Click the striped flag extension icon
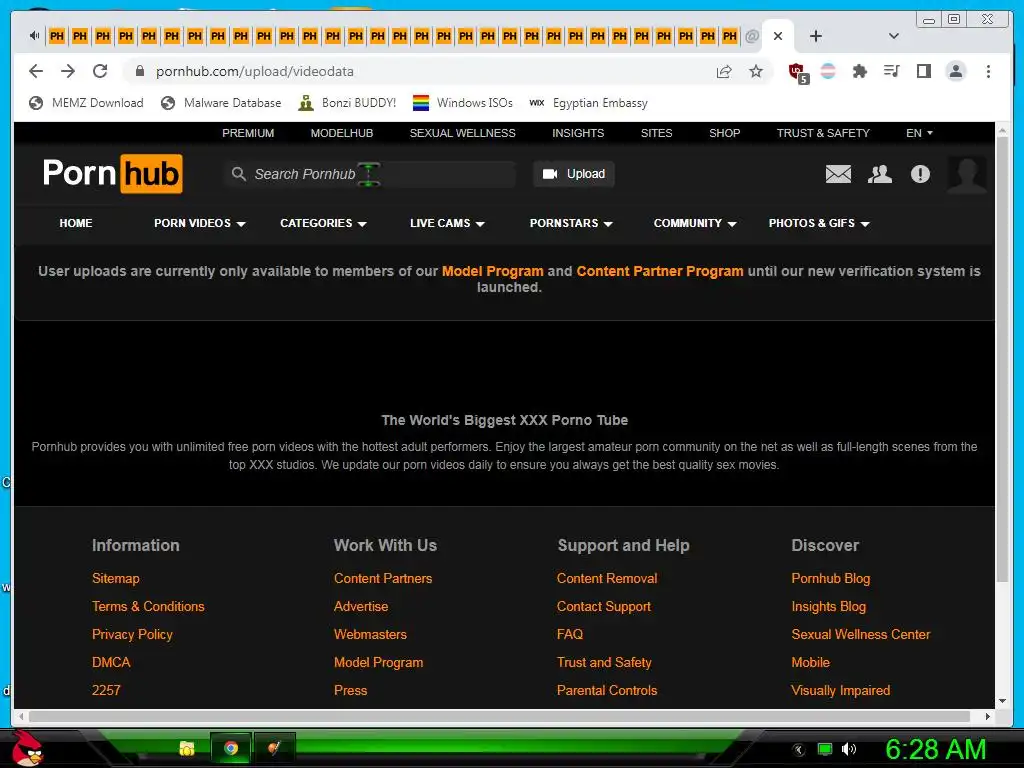The width and height of the screenshot is (1024, 768). tap(828, 71)
